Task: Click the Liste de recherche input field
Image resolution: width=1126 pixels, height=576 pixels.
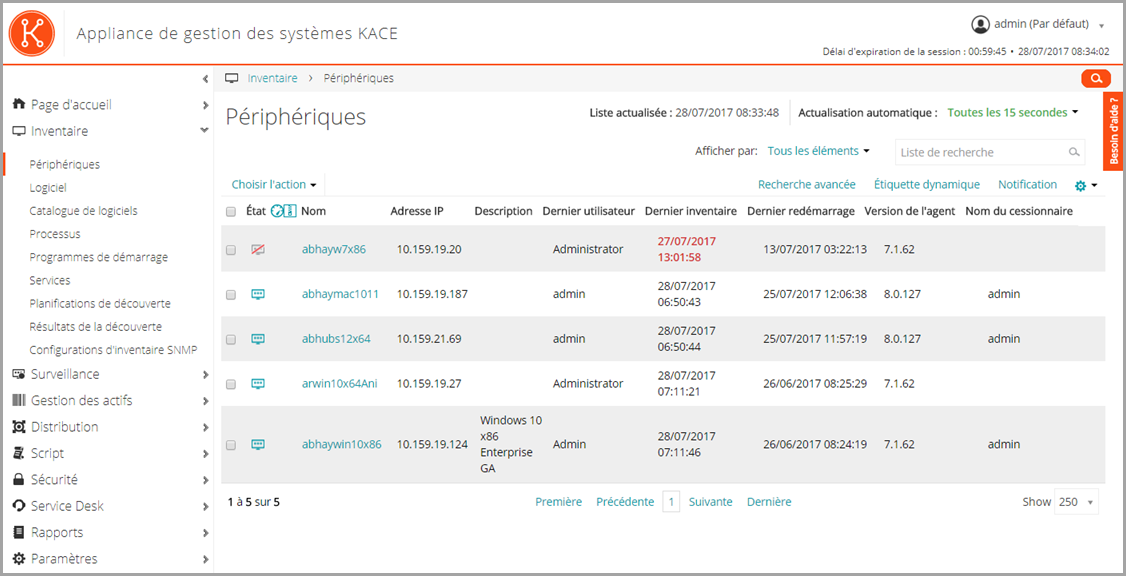Action: tap(980, 152)
